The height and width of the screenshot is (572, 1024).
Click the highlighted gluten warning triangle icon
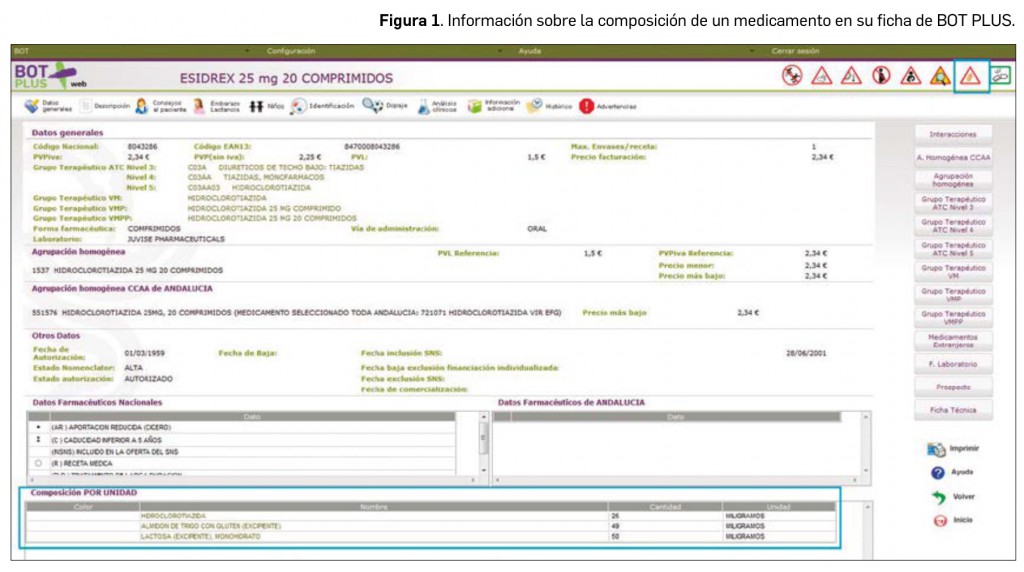click(969, 76)
